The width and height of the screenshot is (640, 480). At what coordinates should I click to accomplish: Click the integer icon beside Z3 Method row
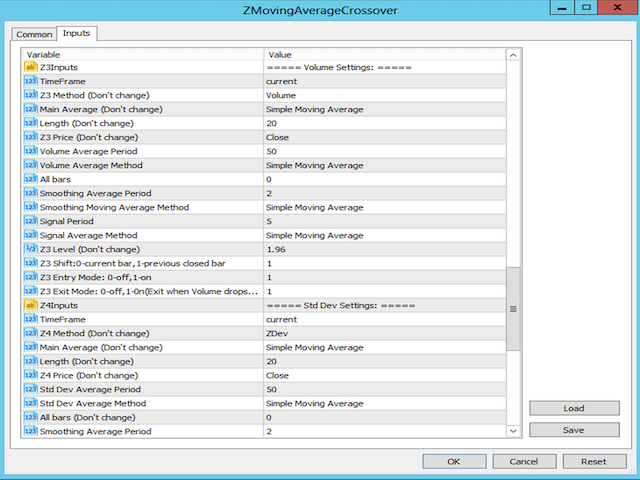(31, 95)
